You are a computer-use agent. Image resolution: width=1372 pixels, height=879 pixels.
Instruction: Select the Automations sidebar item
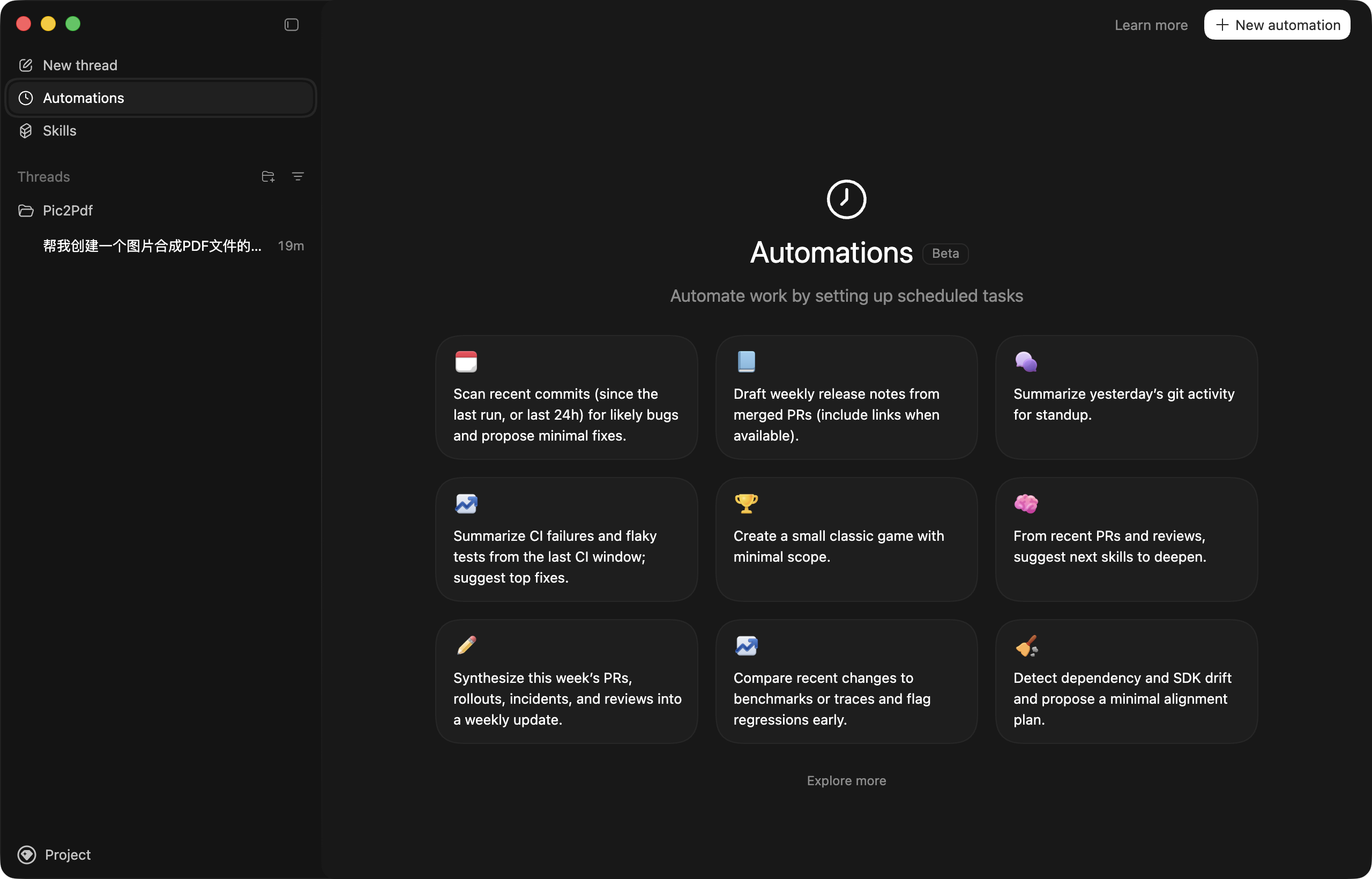(83, 98)
